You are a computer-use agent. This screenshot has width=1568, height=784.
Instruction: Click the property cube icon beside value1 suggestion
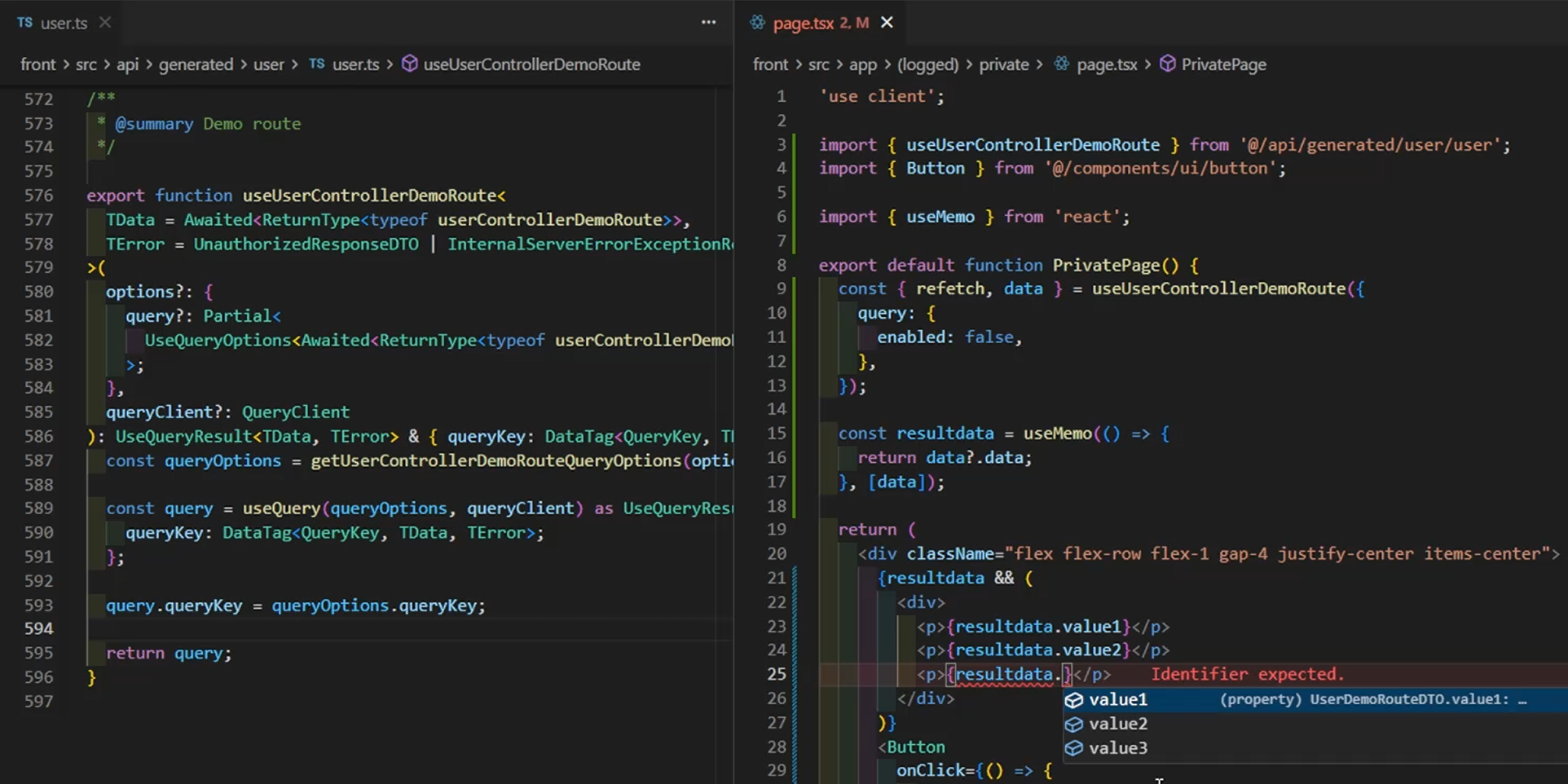1074,699
